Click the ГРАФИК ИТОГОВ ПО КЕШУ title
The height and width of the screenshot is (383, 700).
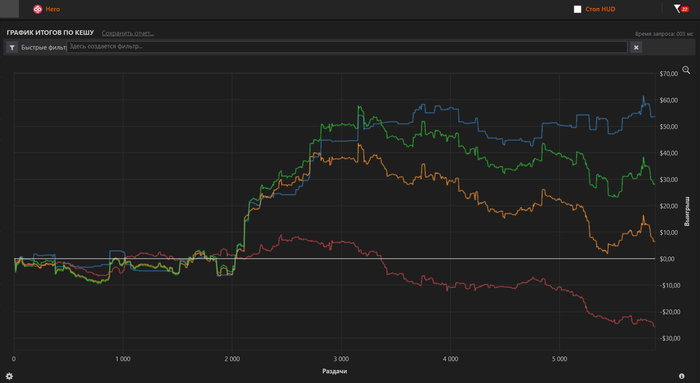click(x=50, y=33)
